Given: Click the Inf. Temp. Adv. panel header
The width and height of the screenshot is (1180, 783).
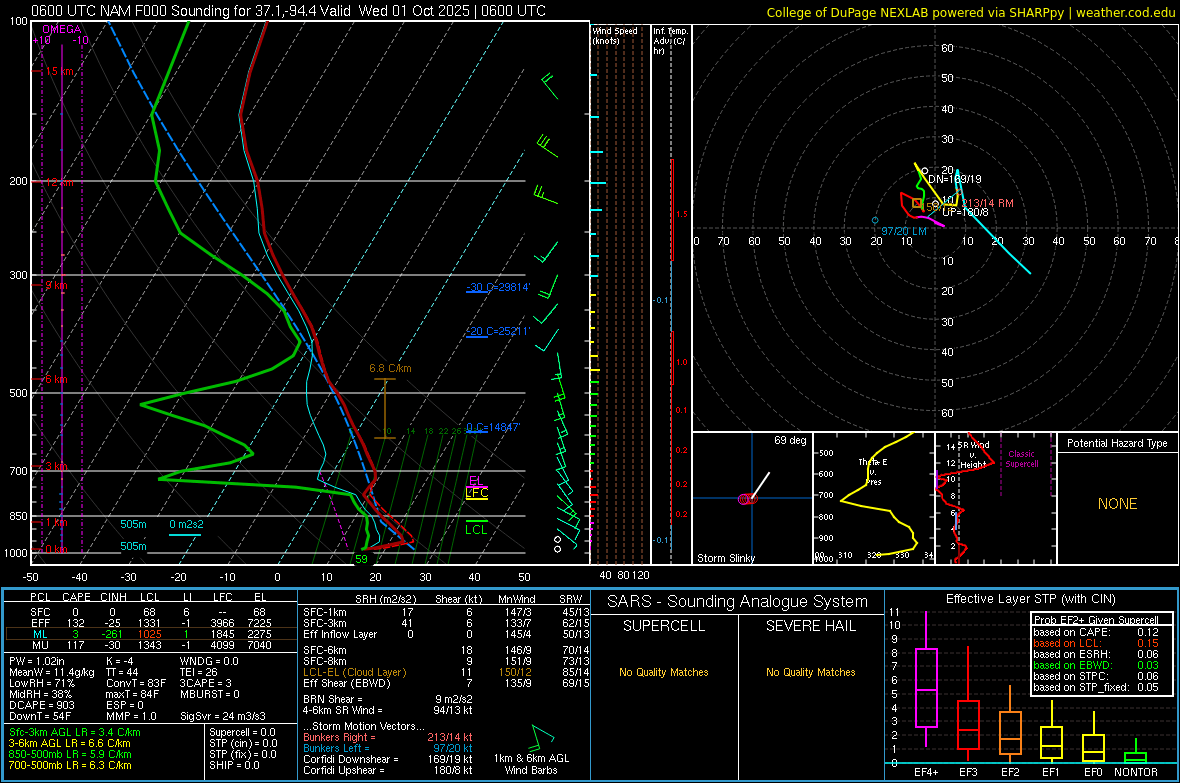Looking at the screenshot, I should [670, 41].
